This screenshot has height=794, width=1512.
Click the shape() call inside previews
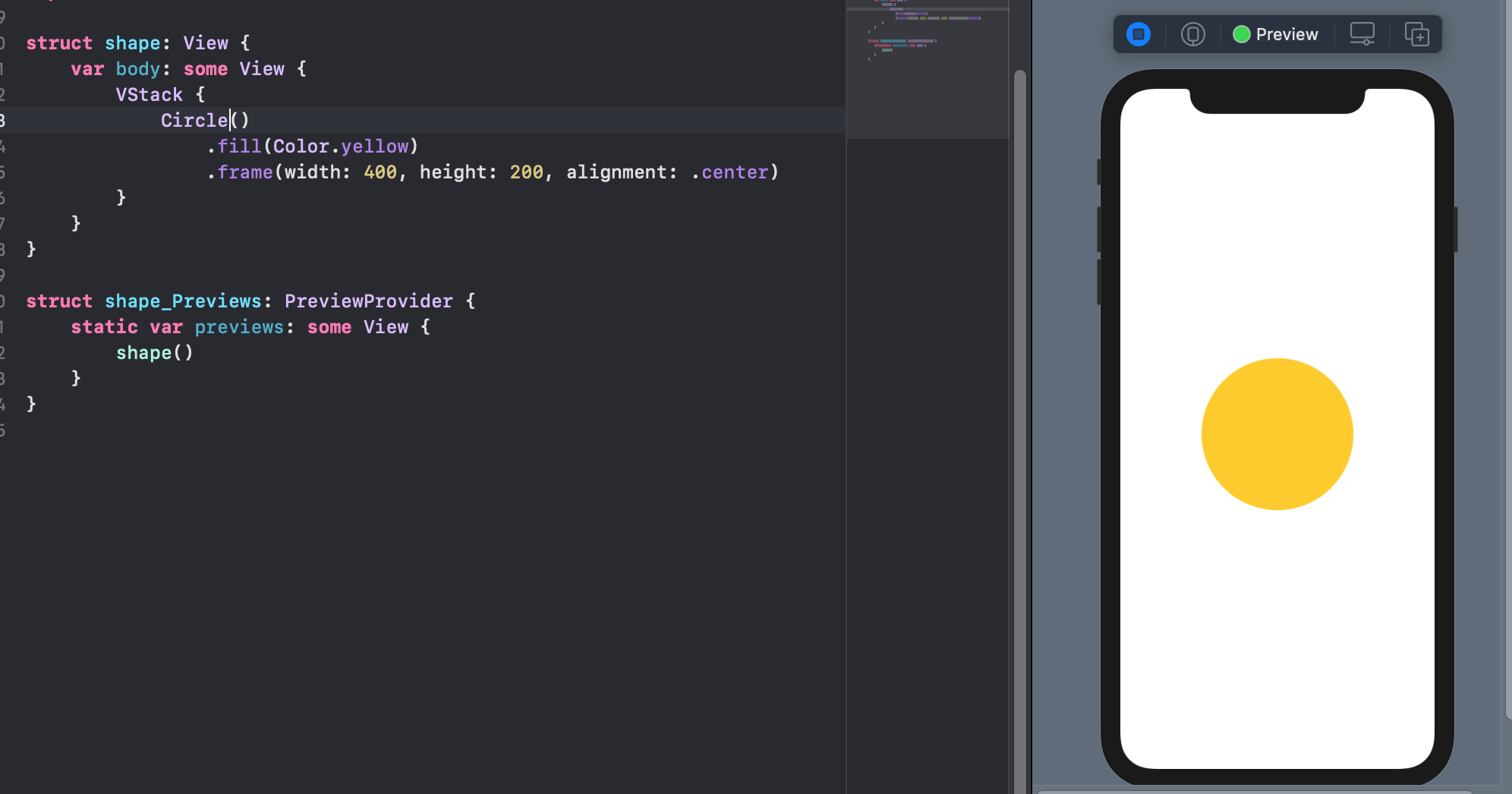(x=154, y=352)
